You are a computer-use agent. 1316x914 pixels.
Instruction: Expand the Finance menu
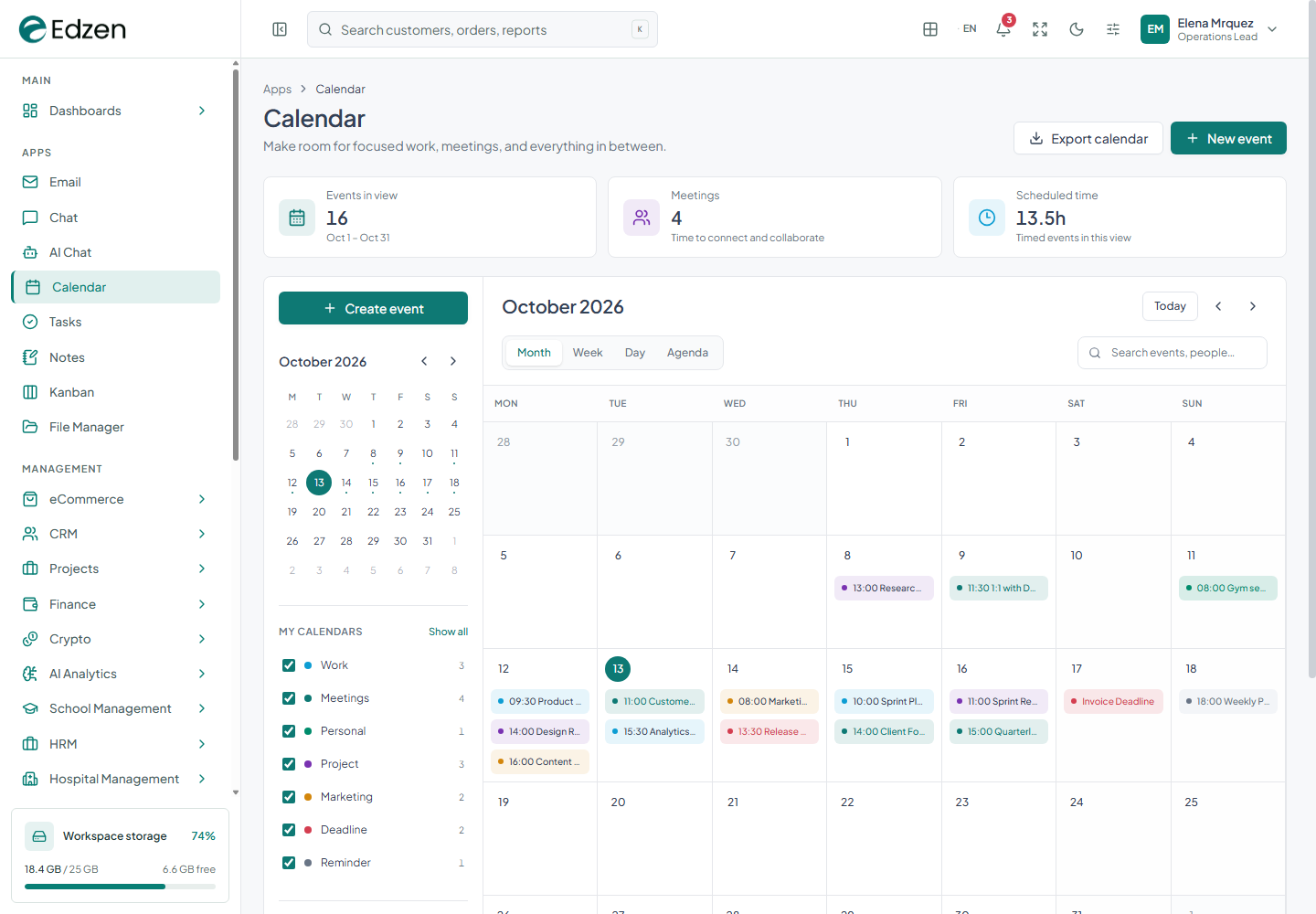[x=115, y=604]
